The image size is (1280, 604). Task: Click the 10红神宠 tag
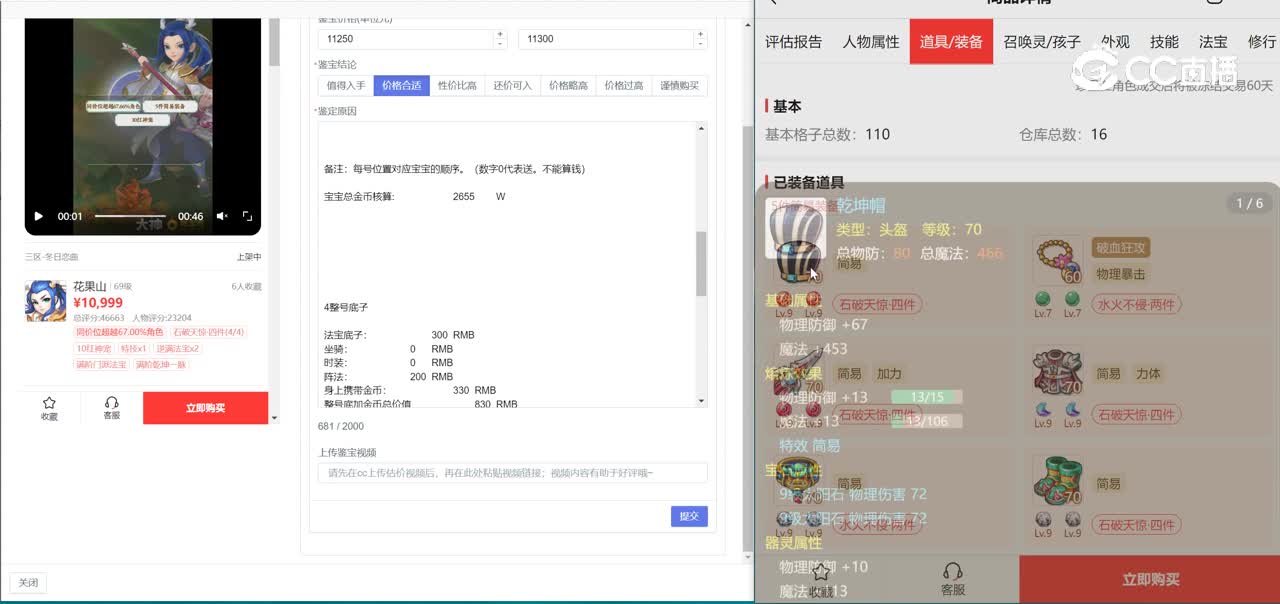93,348
